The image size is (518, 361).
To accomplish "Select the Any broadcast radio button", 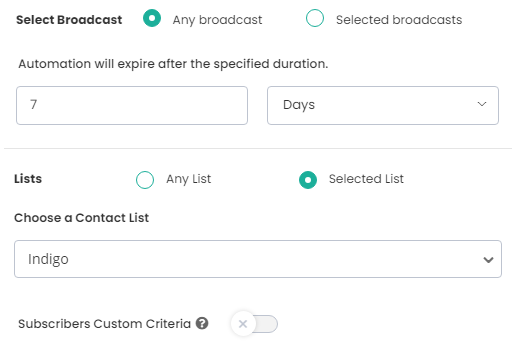I will click(x=152, y=18).
